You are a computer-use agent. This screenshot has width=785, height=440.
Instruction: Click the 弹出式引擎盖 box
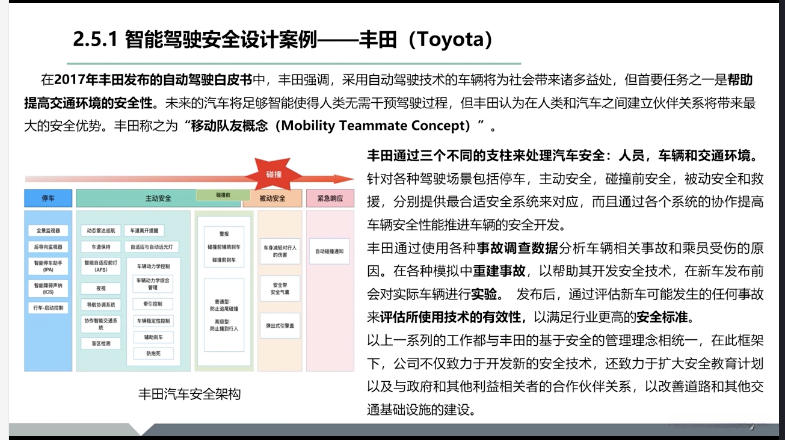(280, 326)
